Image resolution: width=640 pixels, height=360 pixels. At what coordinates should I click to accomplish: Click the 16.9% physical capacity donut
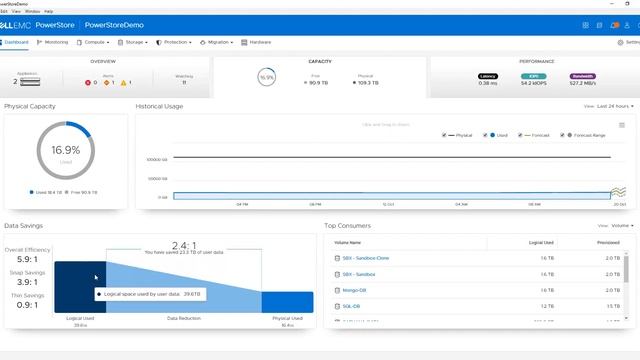pos(66,150)
